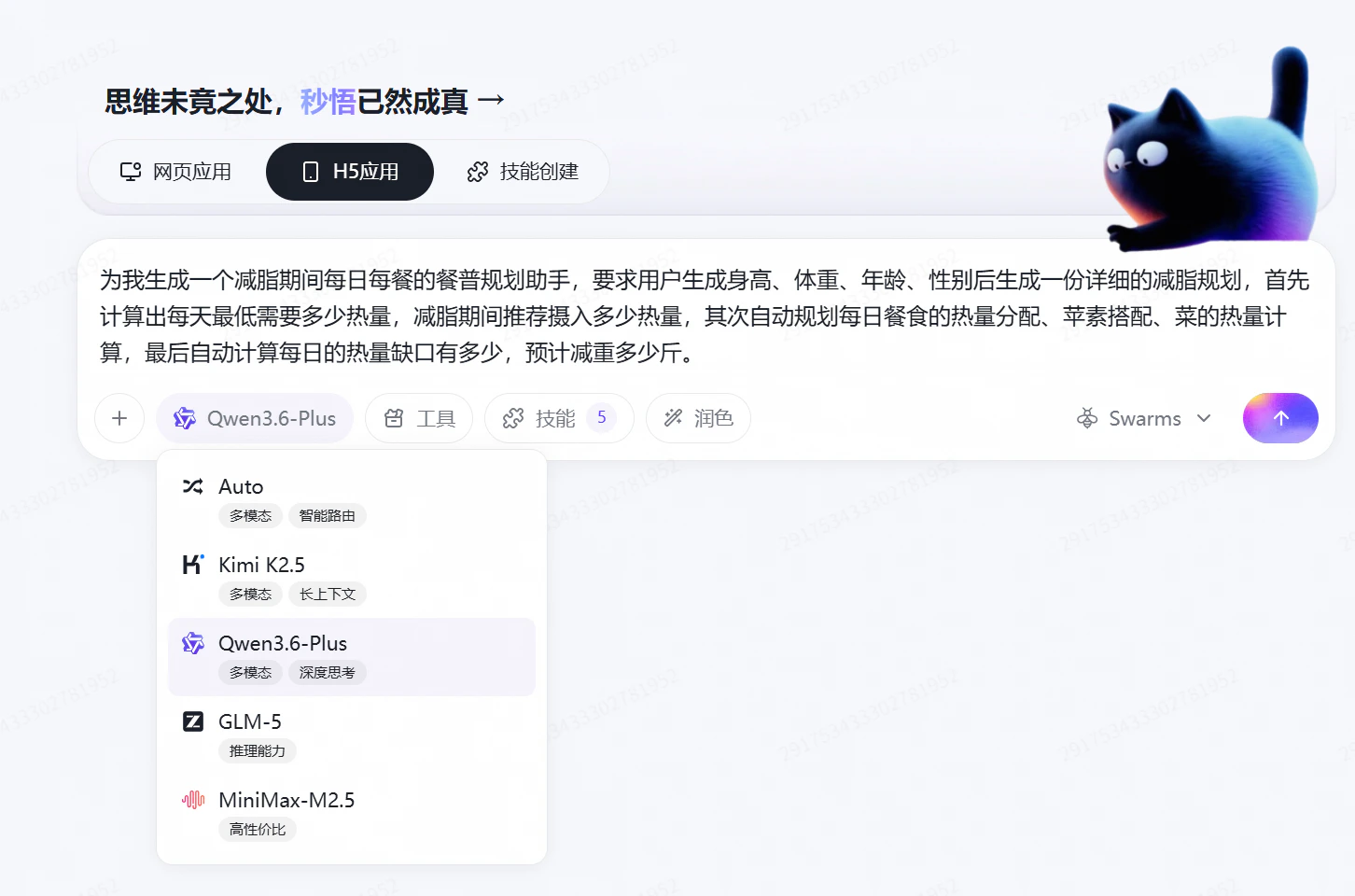The image size is (1355, 896).
Task: Click inside the prompt text area
Action: pos(705,316)
